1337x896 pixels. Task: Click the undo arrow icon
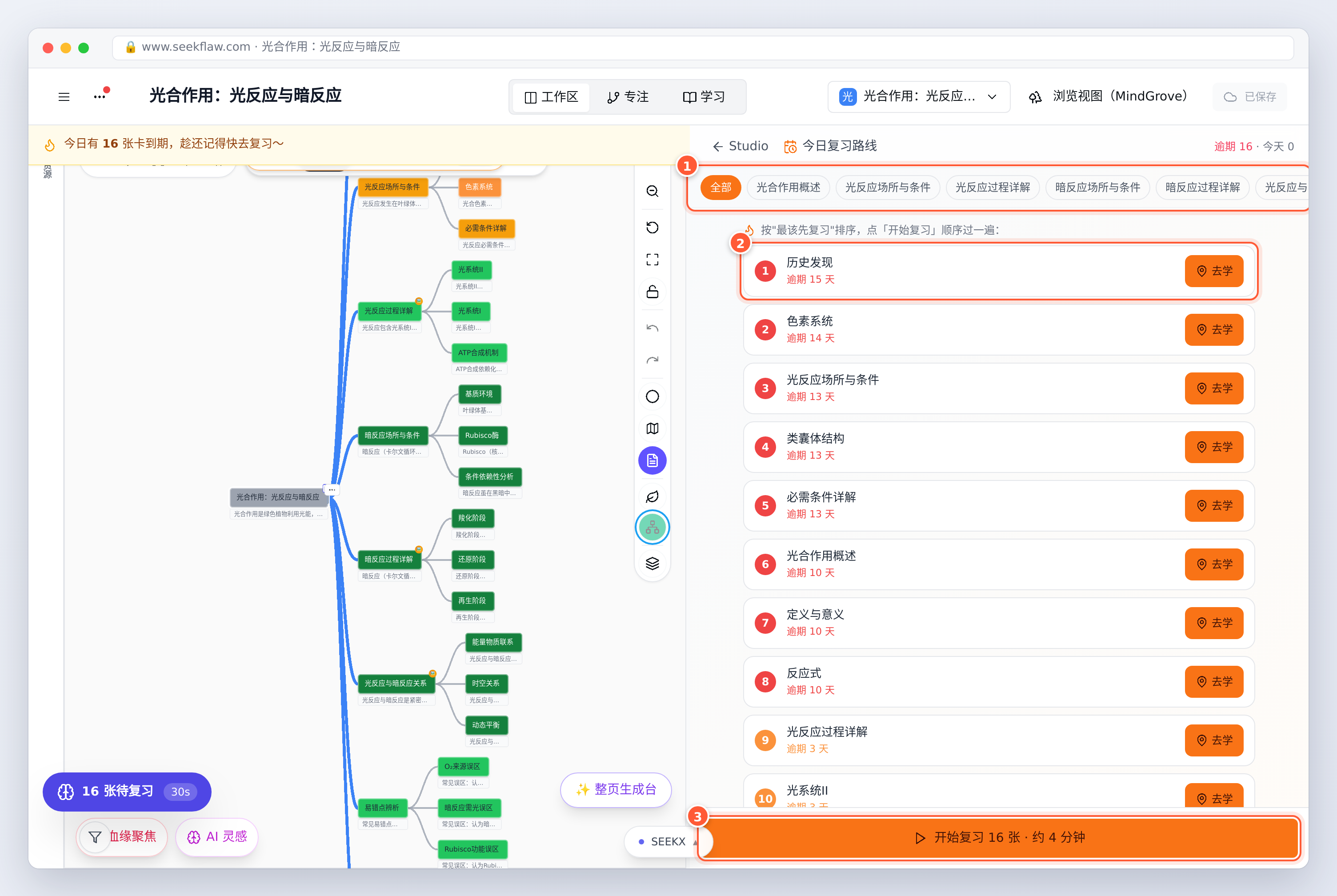pyautogui.click(x=652, y=328)
